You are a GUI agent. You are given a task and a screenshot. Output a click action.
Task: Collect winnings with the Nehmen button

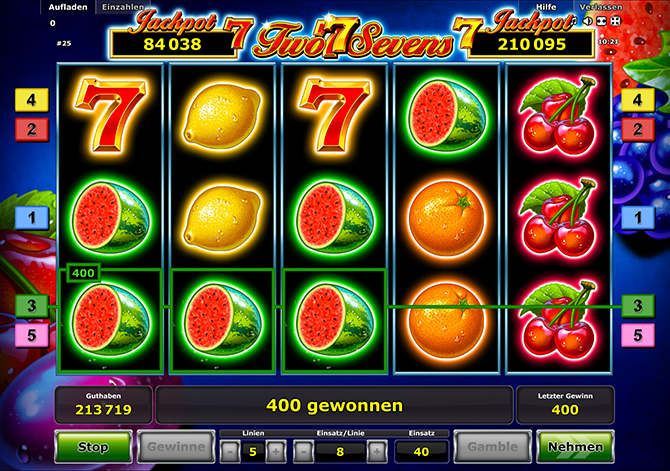[575, 447]
